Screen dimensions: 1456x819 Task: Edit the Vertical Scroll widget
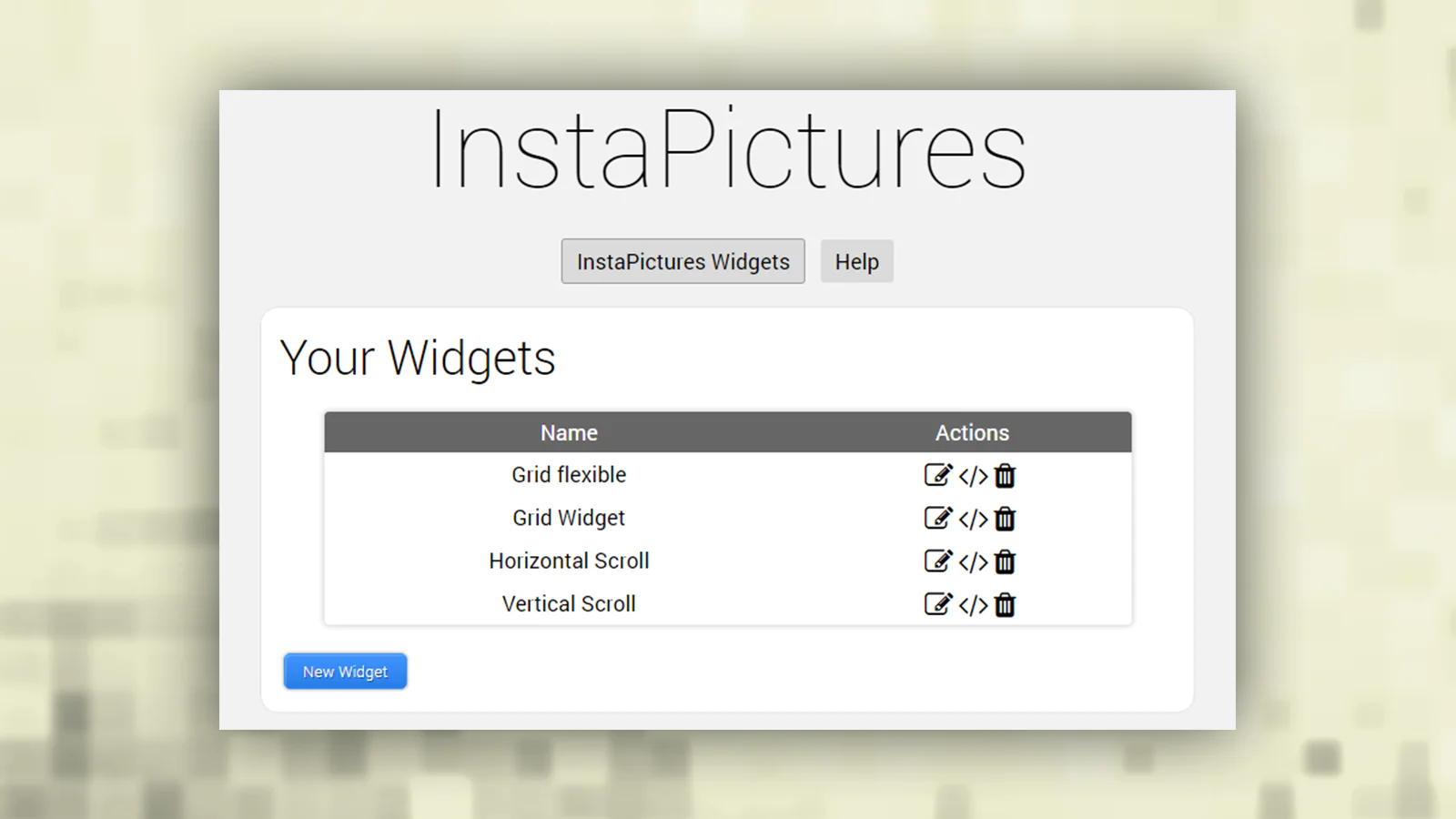(937, 603)
